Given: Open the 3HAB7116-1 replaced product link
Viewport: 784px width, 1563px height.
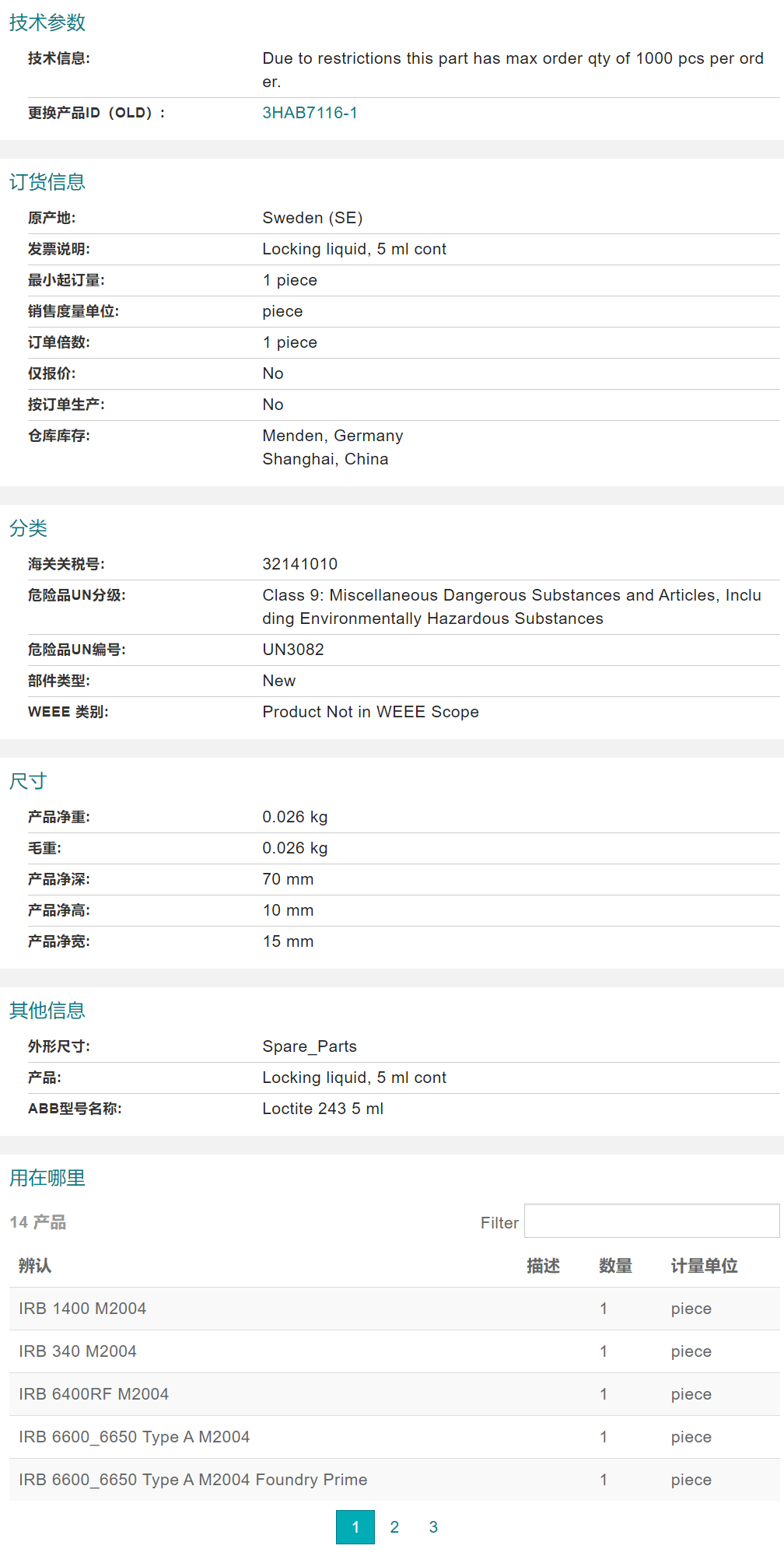Looking at the screenshot, I should (310, 113).
